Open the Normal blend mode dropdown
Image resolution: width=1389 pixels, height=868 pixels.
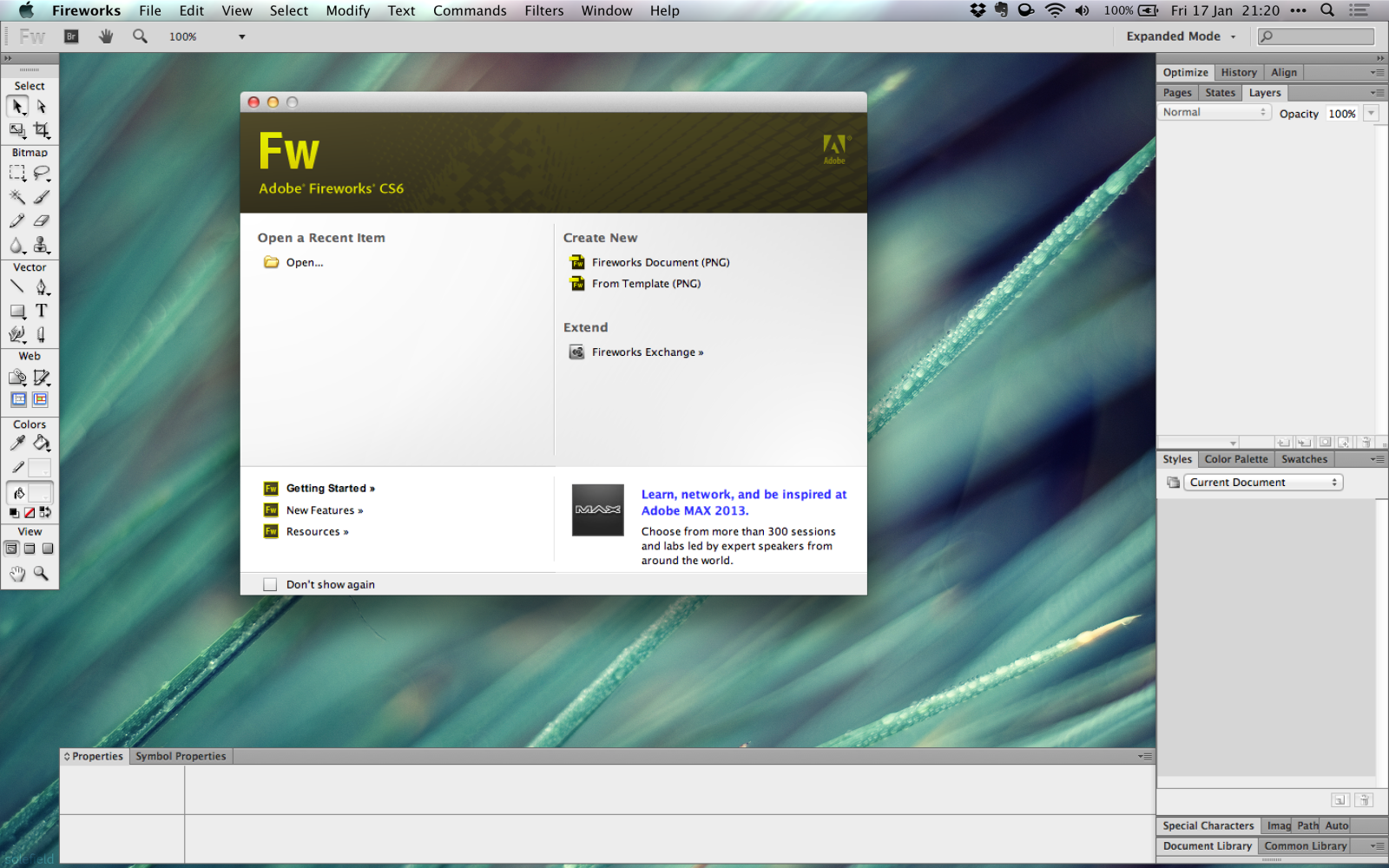click(x=1215, y=113)
